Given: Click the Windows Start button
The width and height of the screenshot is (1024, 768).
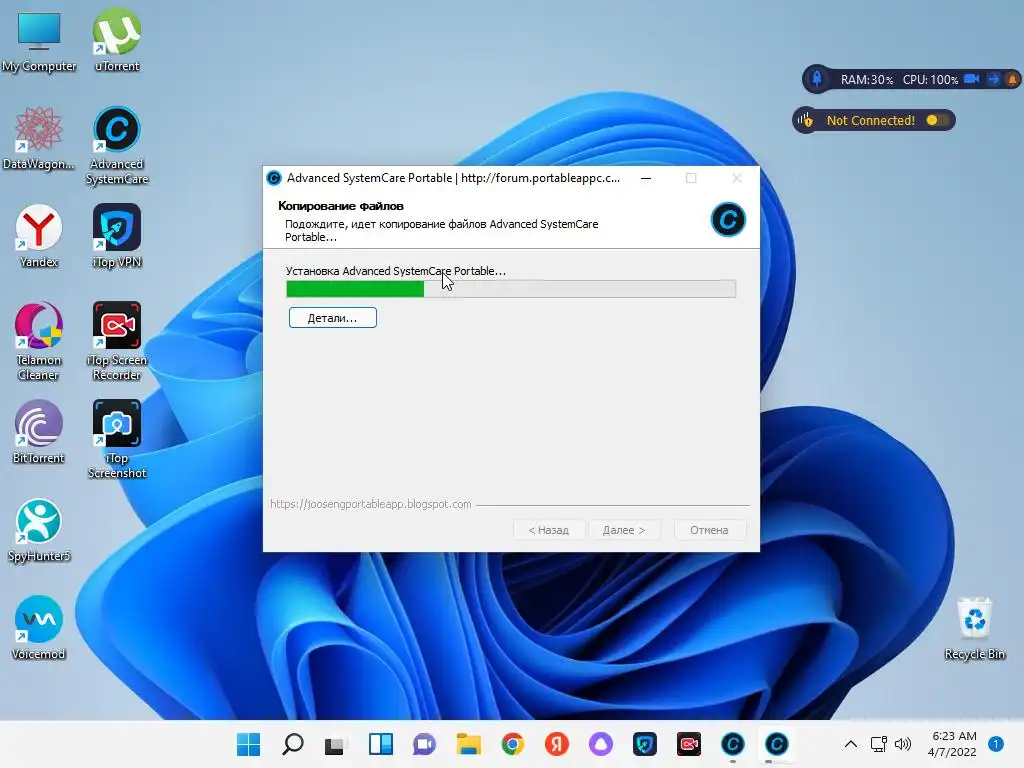Looking at the screenshot, I should coord(248,744).
